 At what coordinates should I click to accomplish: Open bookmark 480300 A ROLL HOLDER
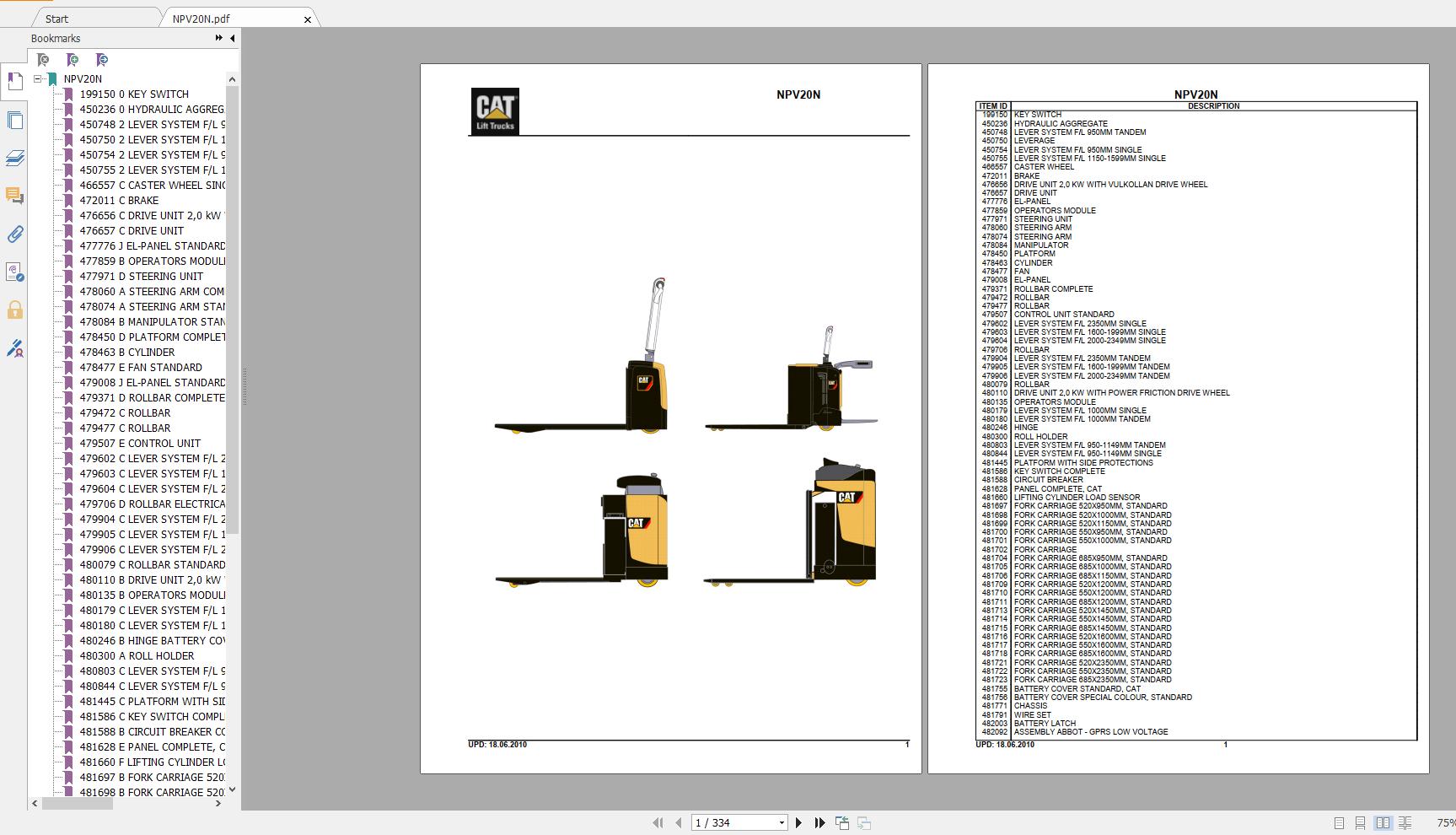[x=137, y=656]
